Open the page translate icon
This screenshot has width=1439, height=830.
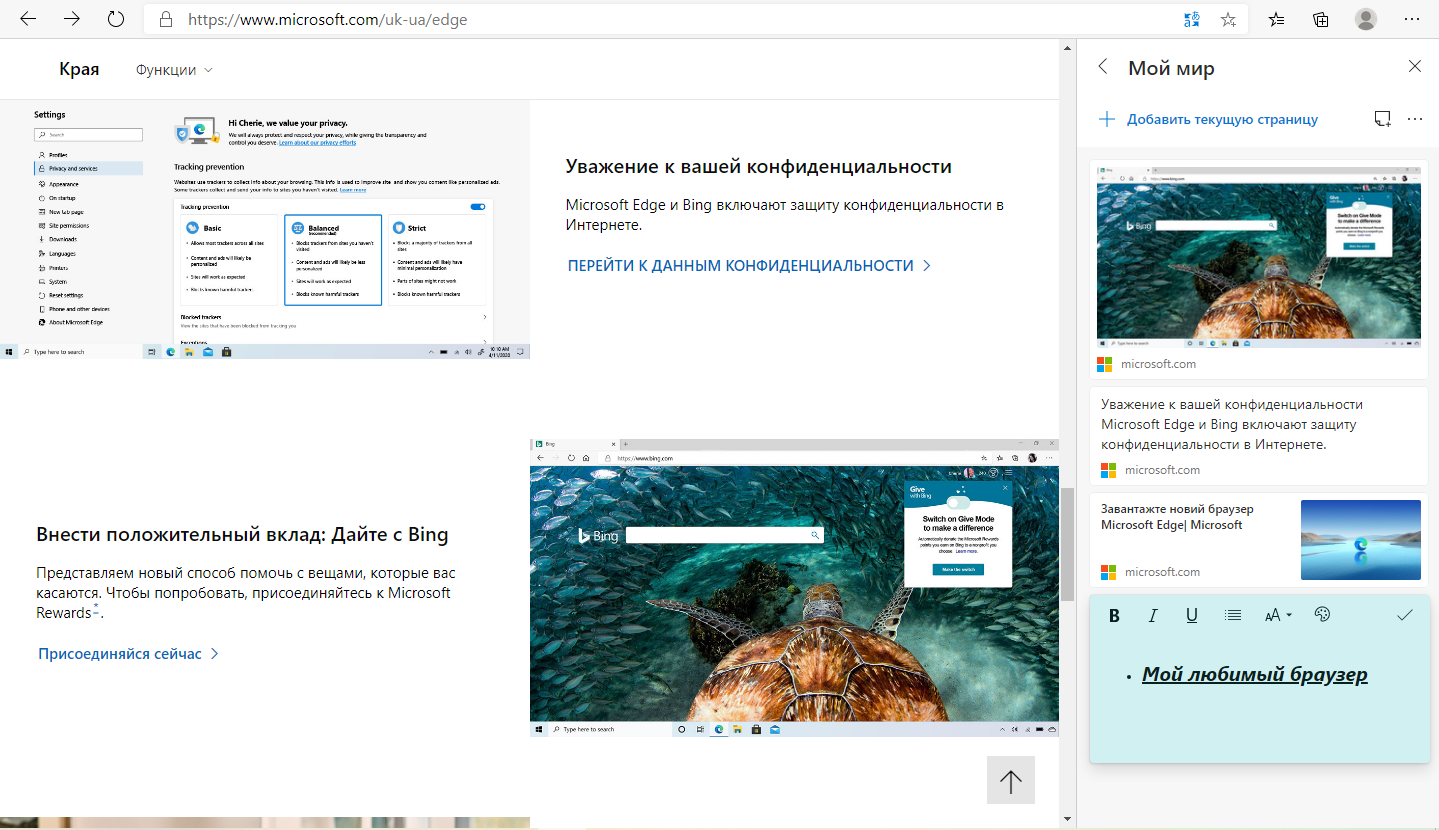(1191, 19)
